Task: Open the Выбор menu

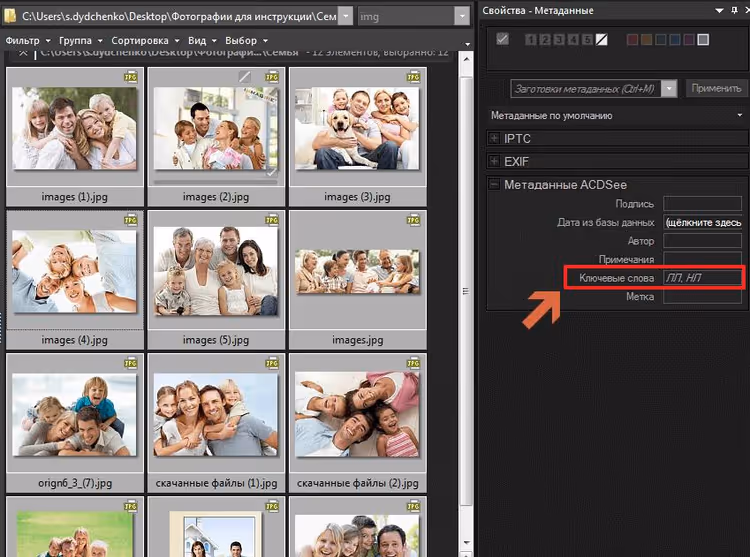Action: pyautogui.click(x=246, y=41)
